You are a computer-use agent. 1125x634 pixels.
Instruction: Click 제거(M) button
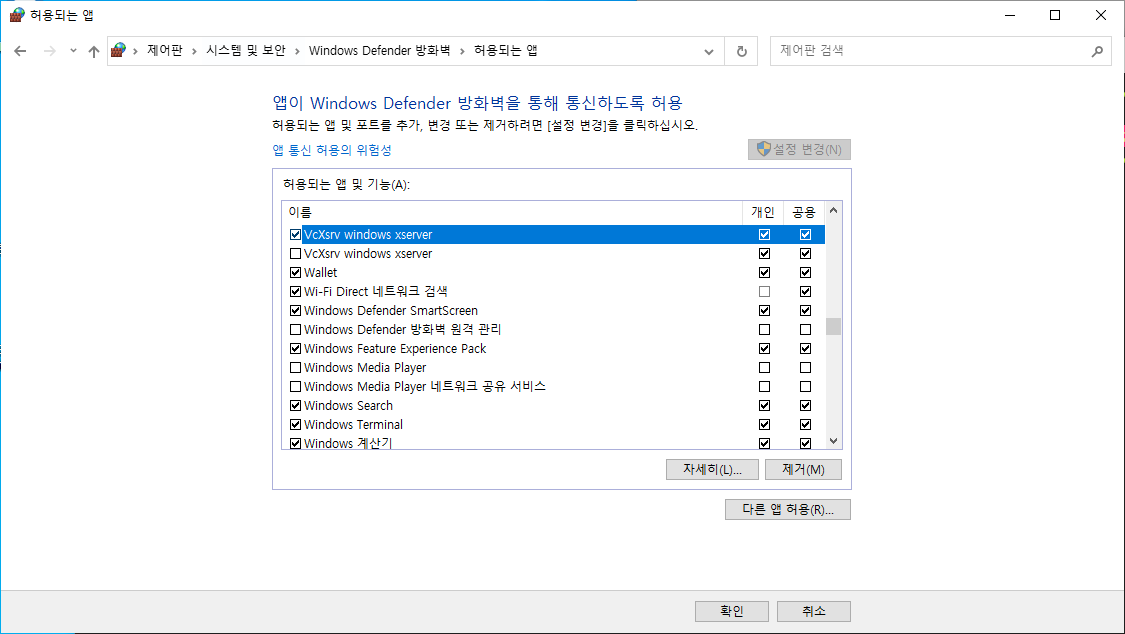(x=803, y=470)
